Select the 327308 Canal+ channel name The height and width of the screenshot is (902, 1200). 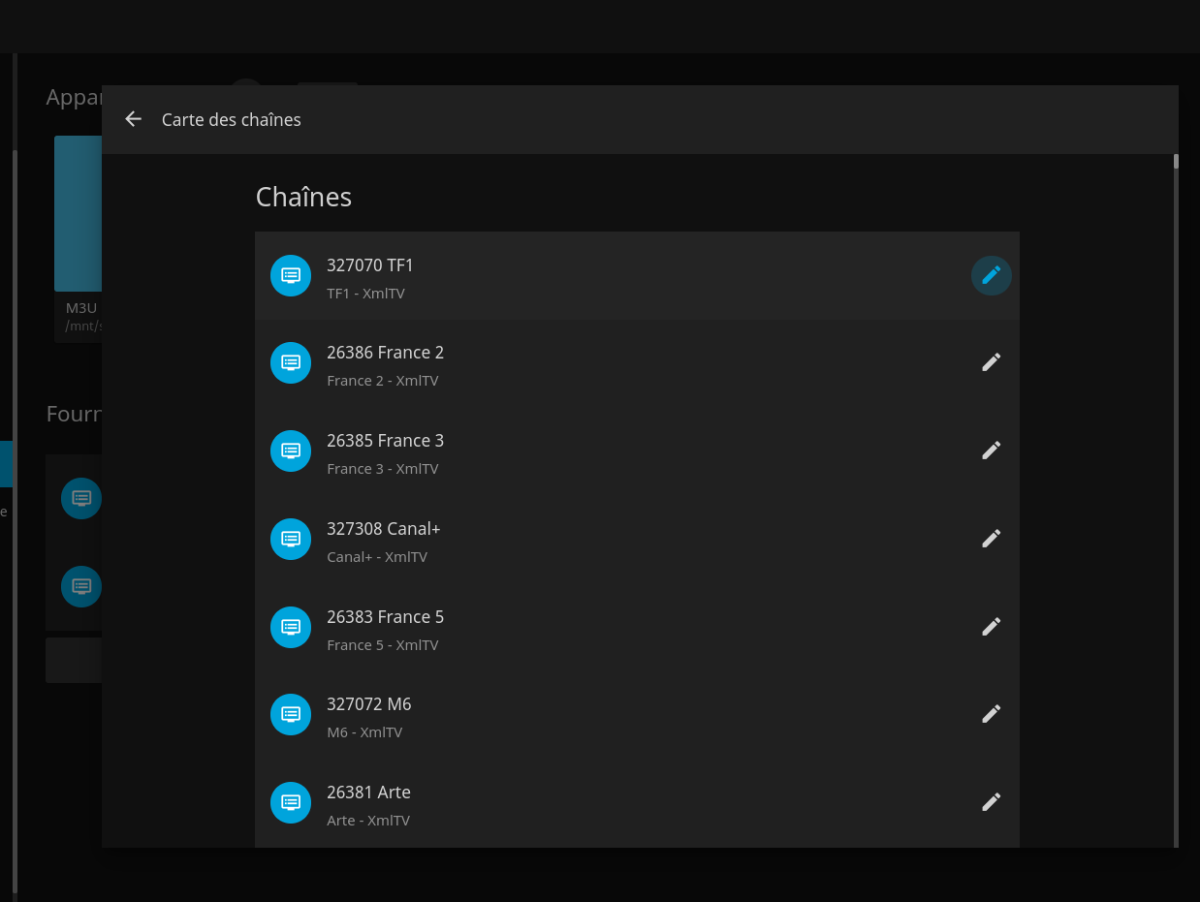384,528
